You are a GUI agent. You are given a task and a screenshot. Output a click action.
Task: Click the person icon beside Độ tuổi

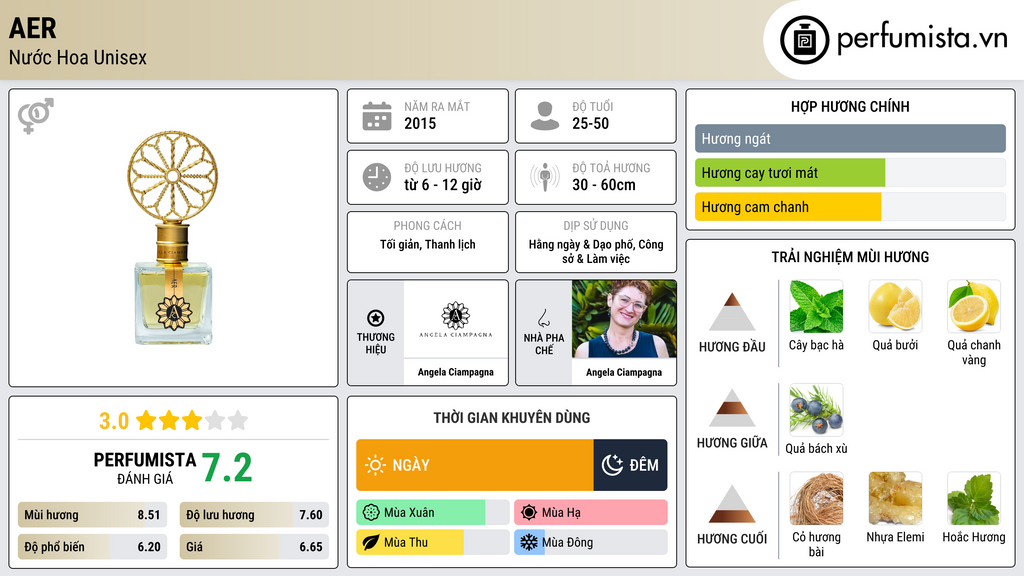coord(545,116)
